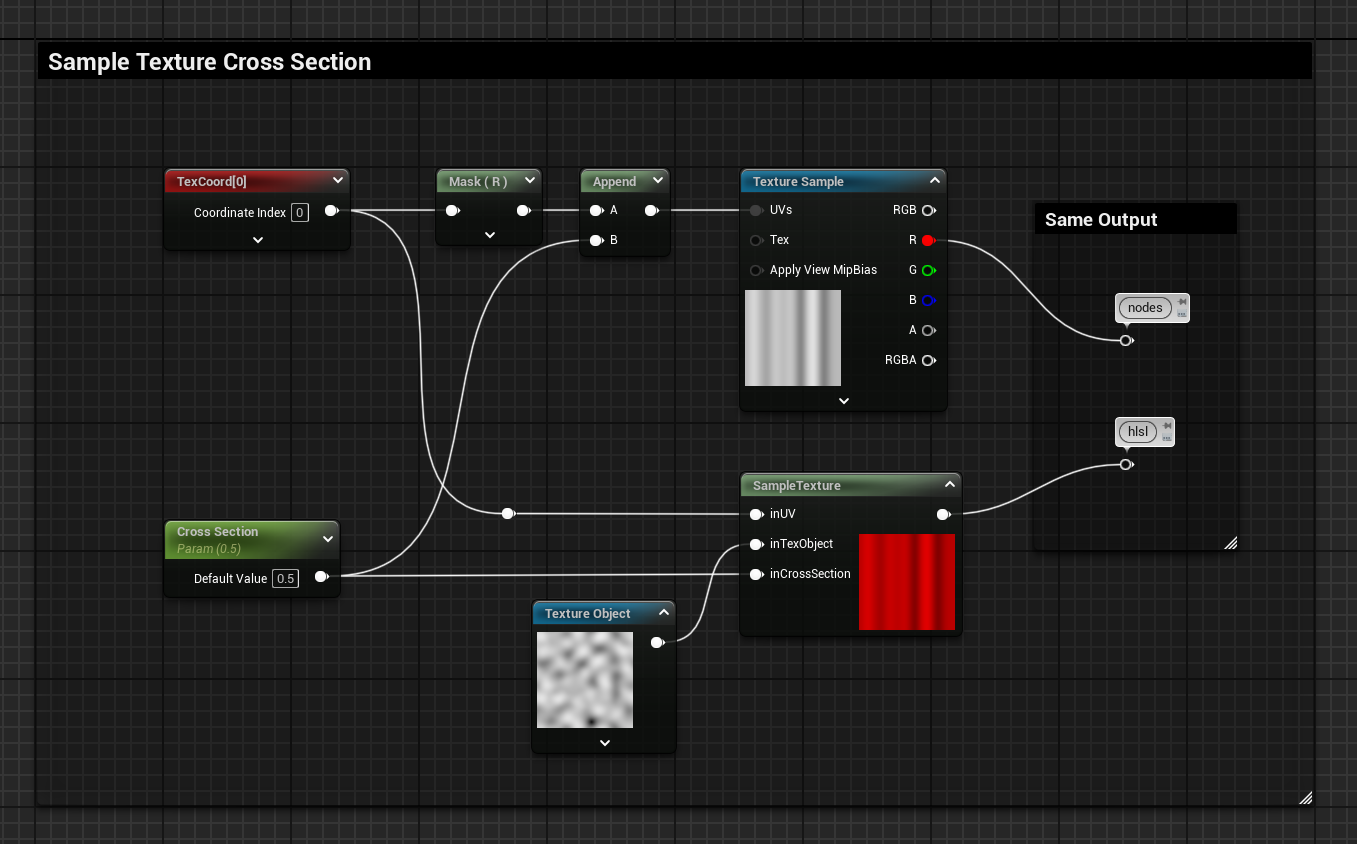
Task: Collapse the Texture Sample node using header arrow
Action: [x=934, y=181]
